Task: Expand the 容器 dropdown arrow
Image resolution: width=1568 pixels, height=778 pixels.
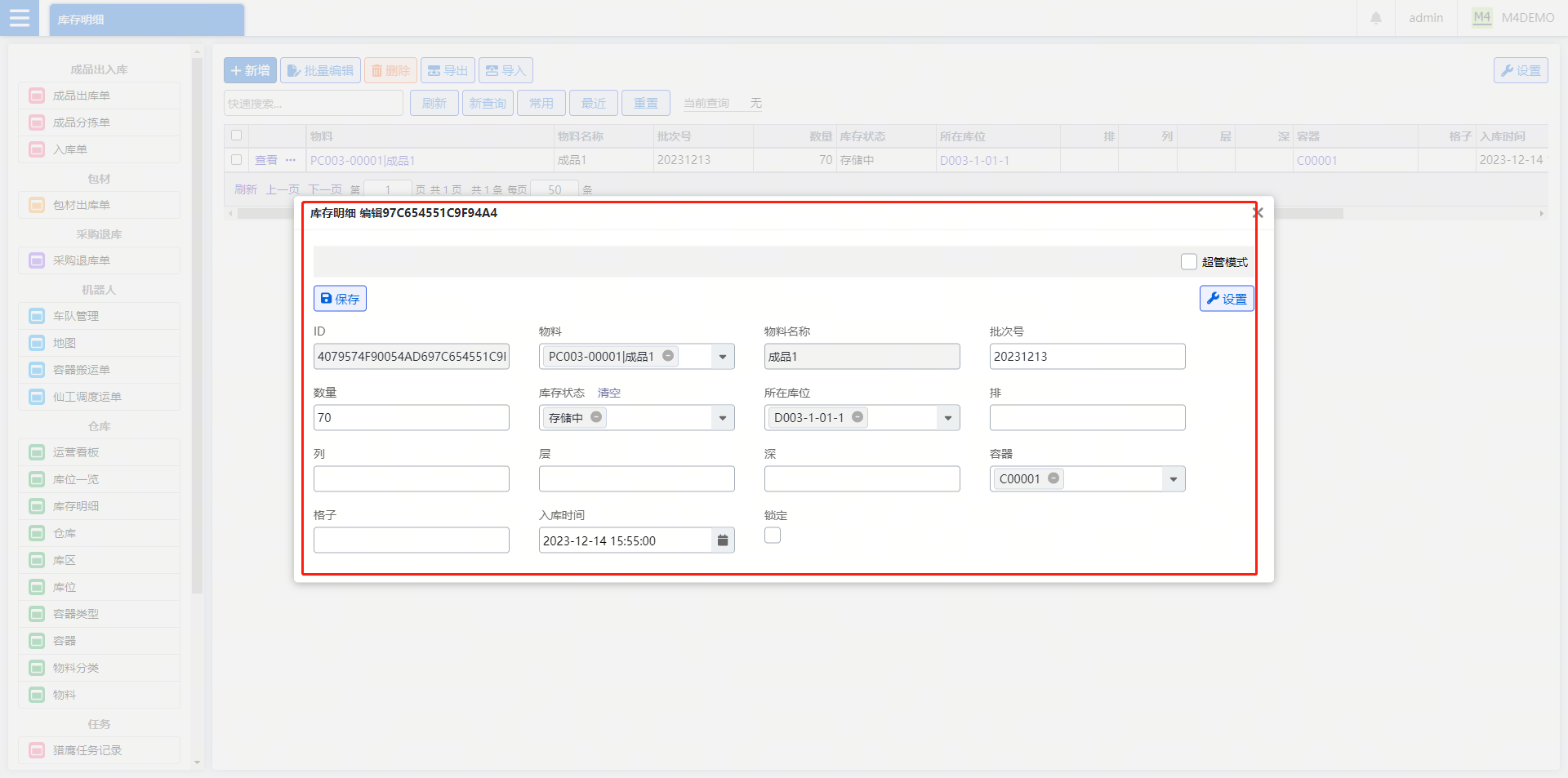Action: (x=1174, y=479)
